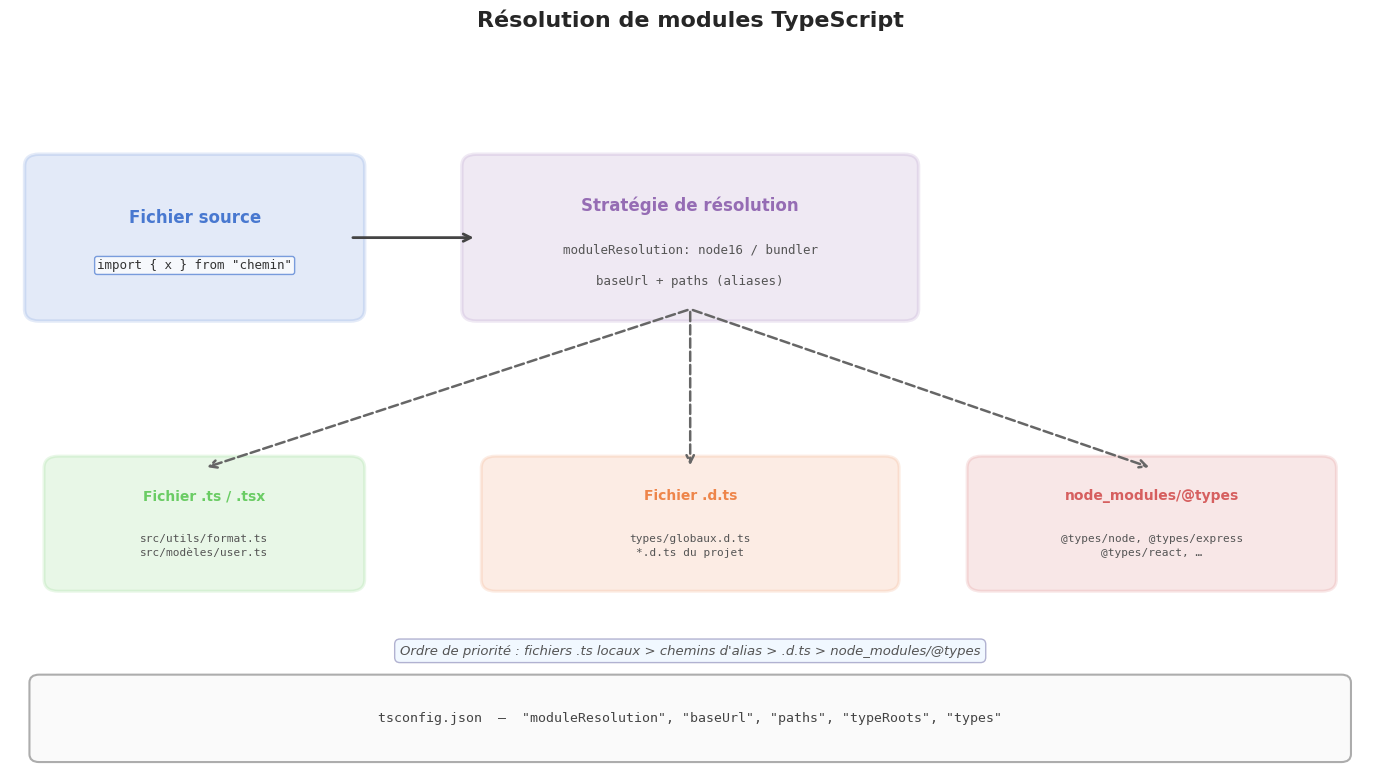The width and height of the screenshot is (1380, 780).
Task: Click the vertical dashed arrow to Fichier .d.ts
Action: point(690,390)
